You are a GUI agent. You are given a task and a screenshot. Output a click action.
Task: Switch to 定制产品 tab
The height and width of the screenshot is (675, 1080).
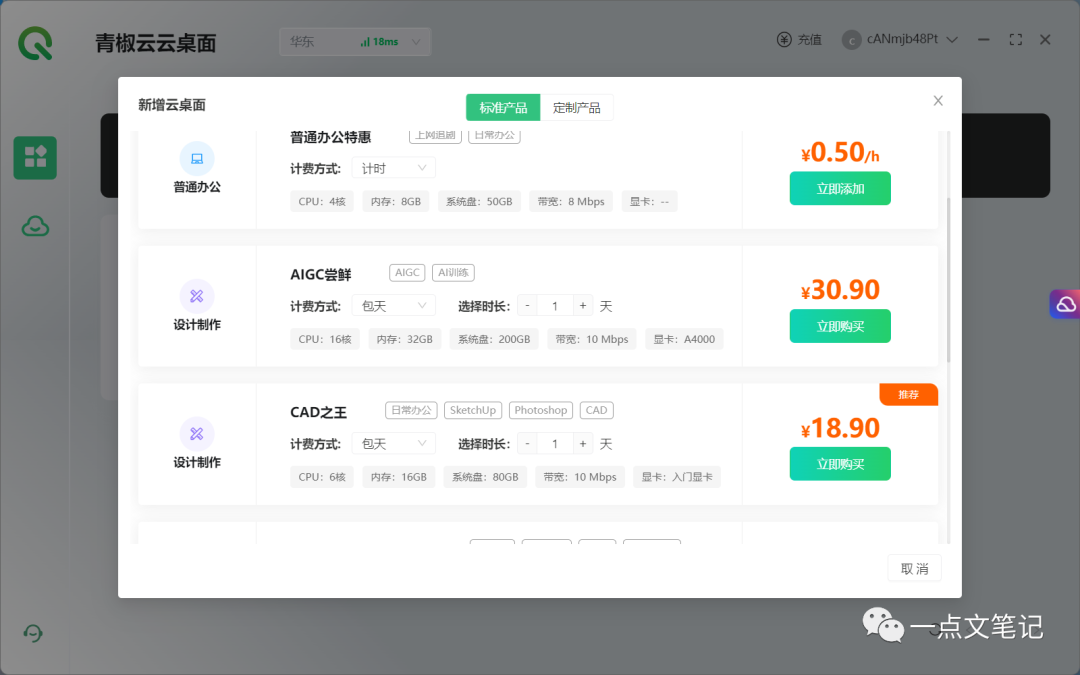click(x=577, y=107)
